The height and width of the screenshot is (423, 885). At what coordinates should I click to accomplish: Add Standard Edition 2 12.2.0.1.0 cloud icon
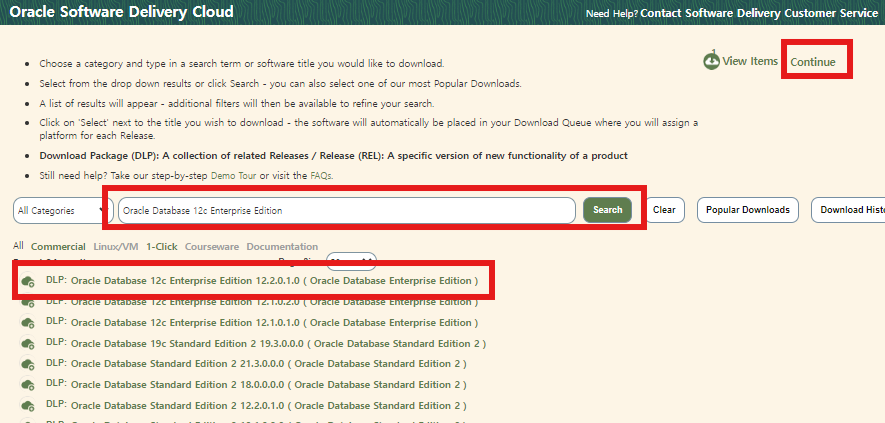pos(28,406)
